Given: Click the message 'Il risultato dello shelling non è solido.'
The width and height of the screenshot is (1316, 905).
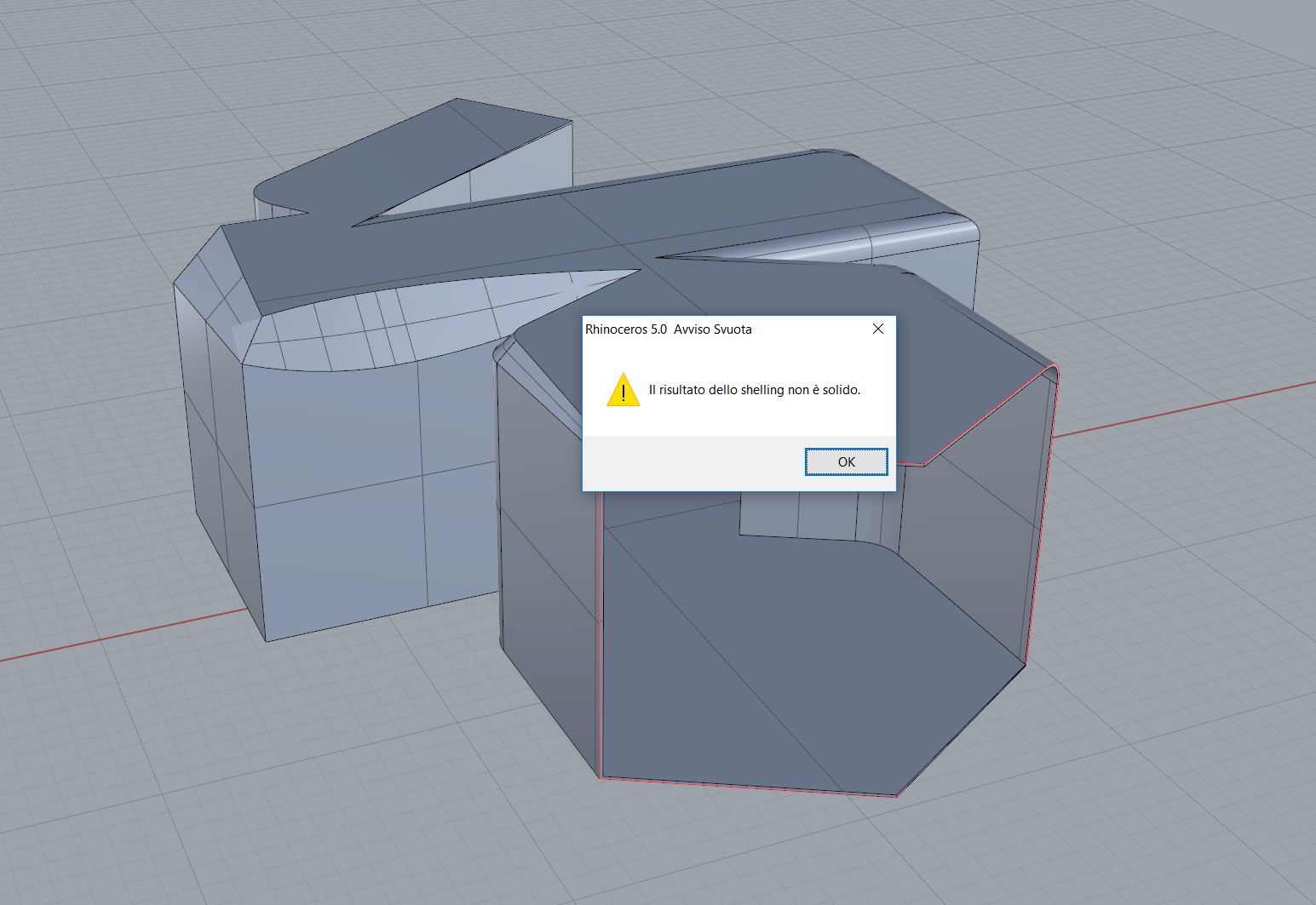Looking at the screenshot, I should point(754,390).
